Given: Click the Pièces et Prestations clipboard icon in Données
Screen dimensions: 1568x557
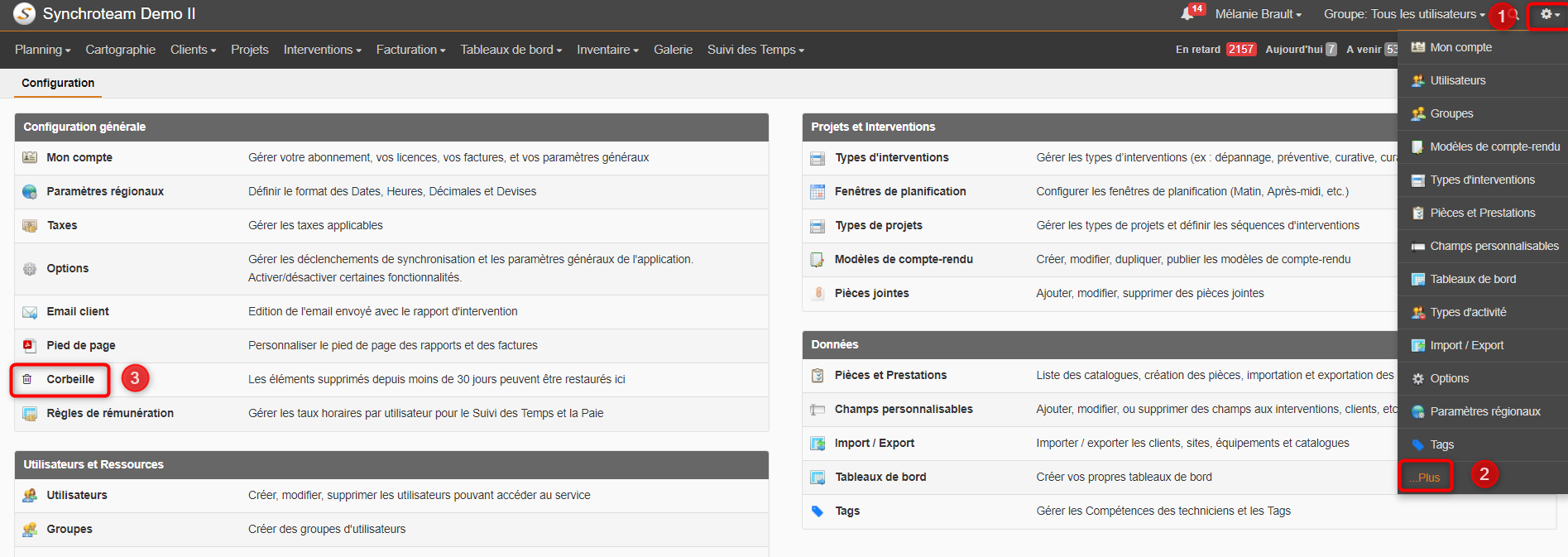Looking at the screenshot, I should click(x=818, y=375).
